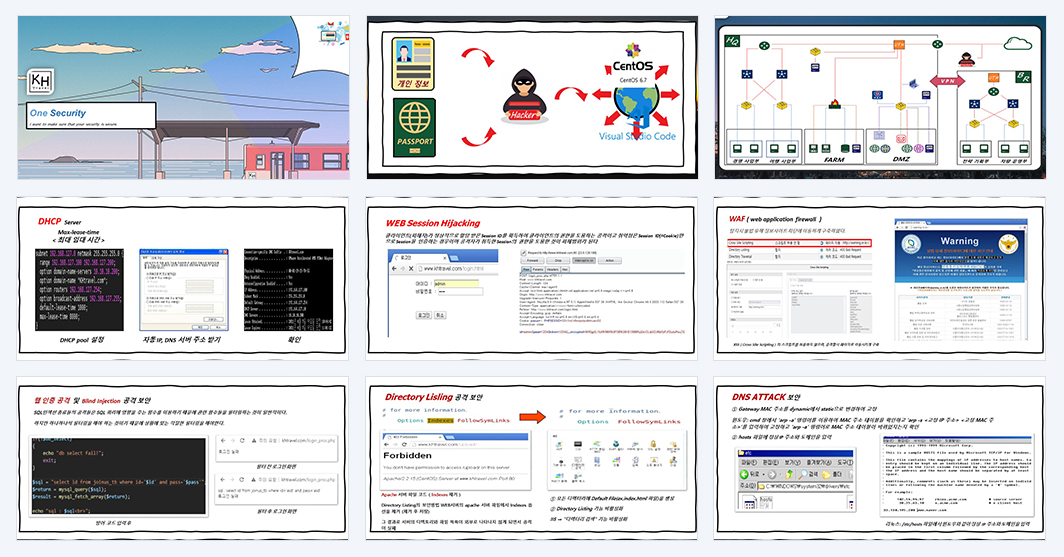Open the DHCP Server slide thumbnail
The width and height of the screenshot is (1064, 557).
tap(183, 278)
